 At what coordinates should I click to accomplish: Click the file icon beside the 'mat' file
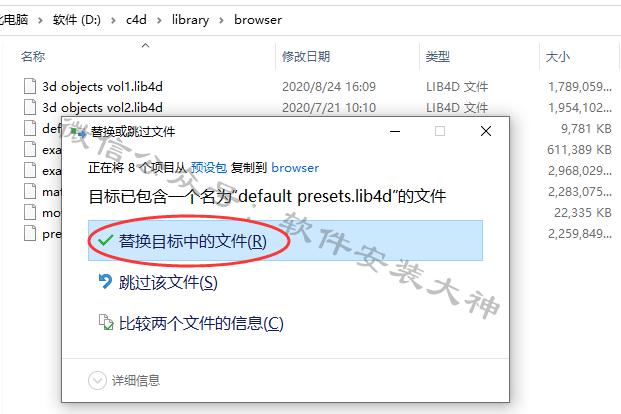(x=30, y=191)
